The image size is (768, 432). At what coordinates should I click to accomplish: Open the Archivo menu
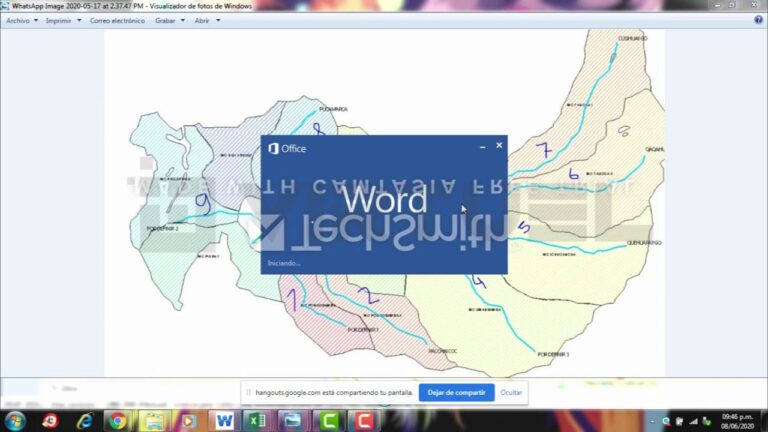click(18, 21)
